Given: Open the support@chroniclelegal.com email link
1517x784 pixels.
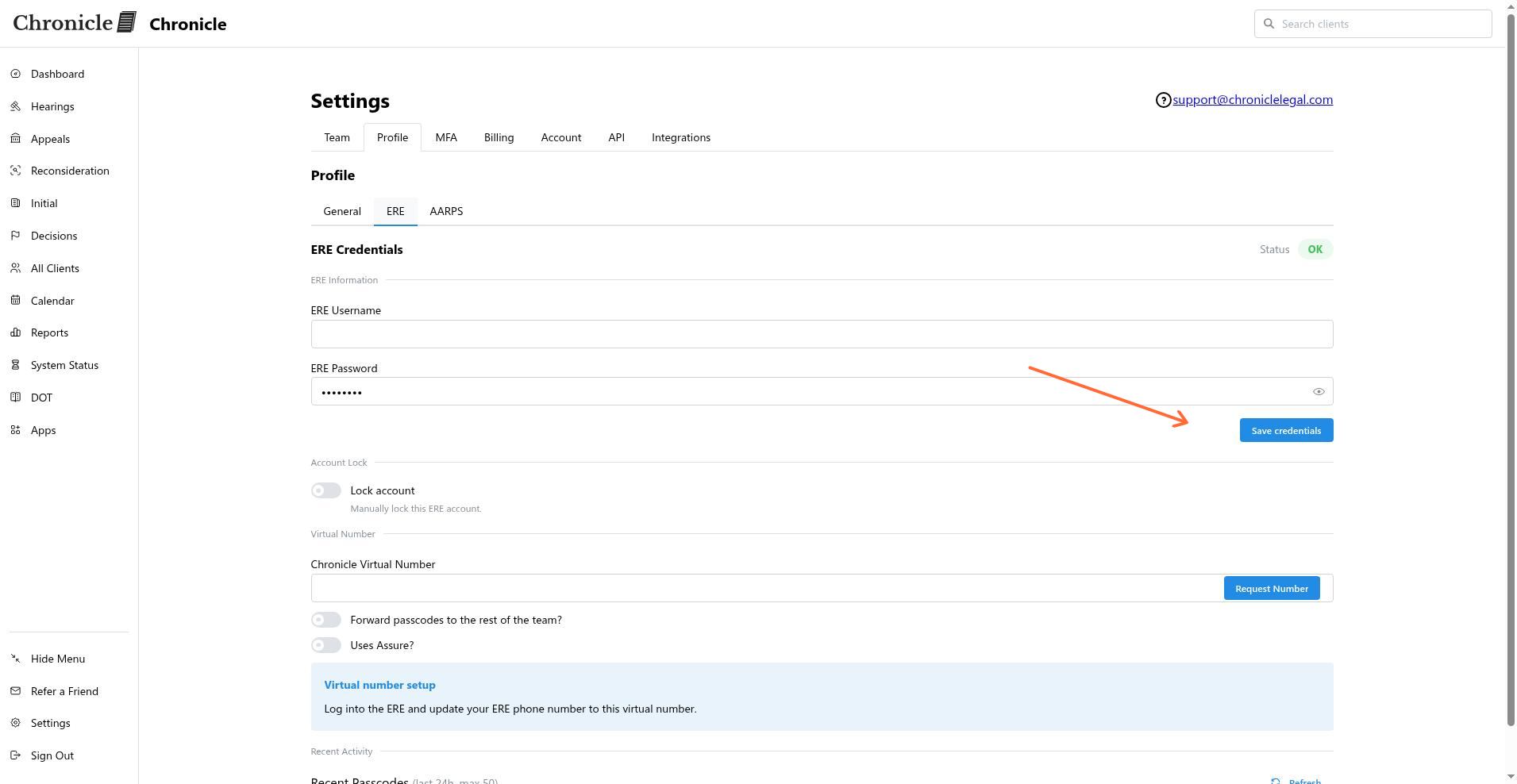Looking at the screenshot, I should (x=1253, y=99).
